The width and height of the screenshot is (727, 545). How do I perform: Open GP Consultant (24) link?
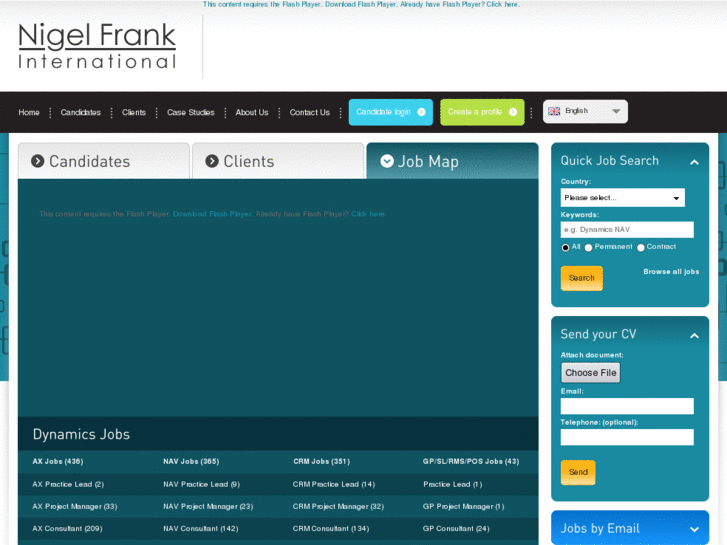456,528
